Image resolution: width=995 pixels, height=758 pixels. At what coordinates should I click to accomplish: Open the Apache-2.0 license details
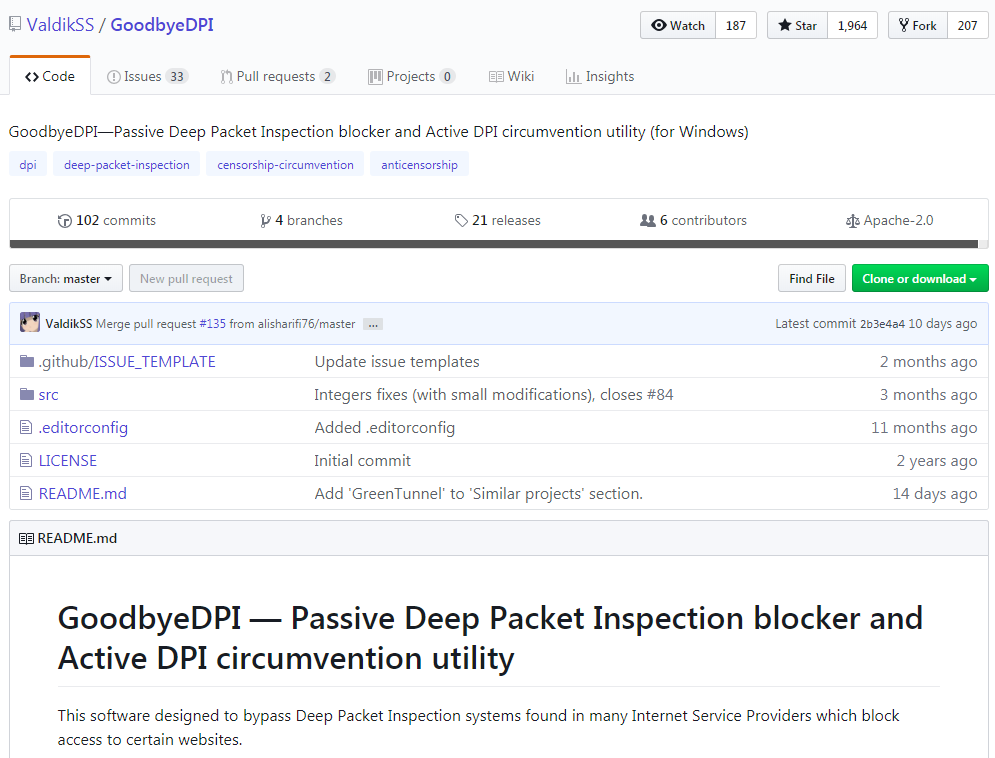(889, 220)
